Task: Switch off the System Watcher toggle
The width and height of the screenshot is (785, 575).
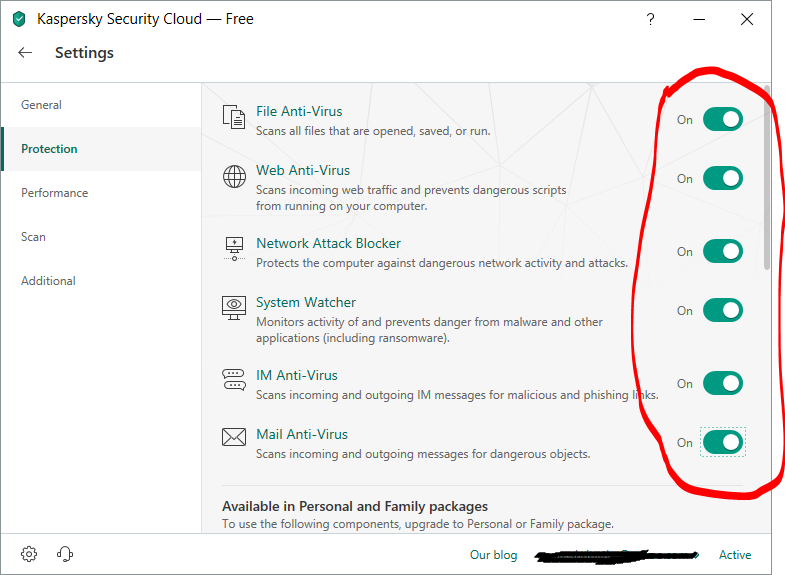Action: 722,310
